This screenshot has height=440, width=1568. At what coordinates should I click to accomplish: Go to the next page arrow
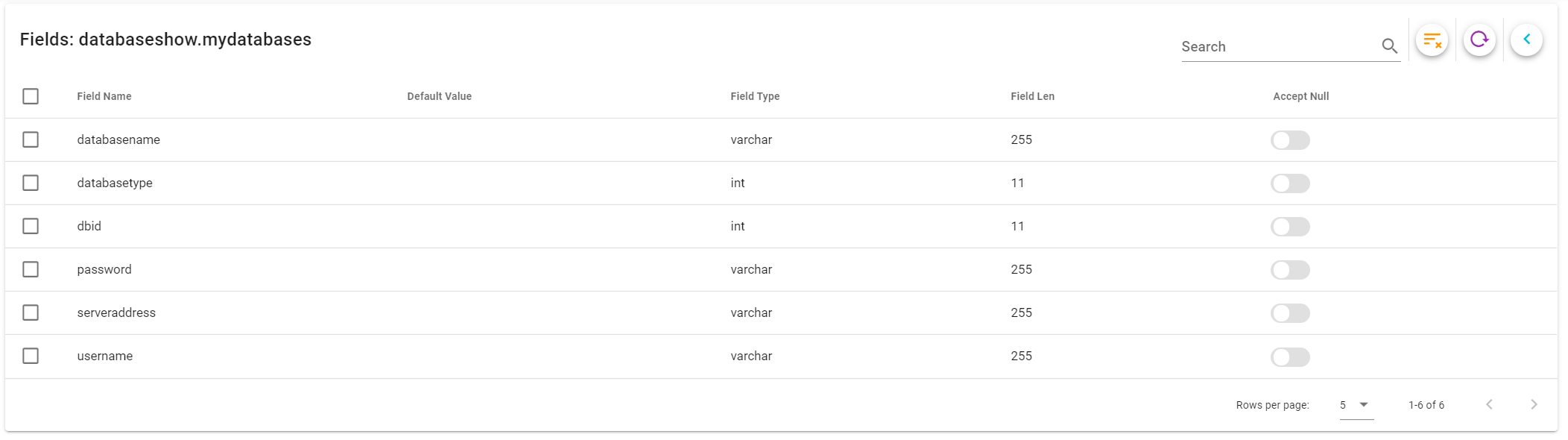pos(1534,404)
